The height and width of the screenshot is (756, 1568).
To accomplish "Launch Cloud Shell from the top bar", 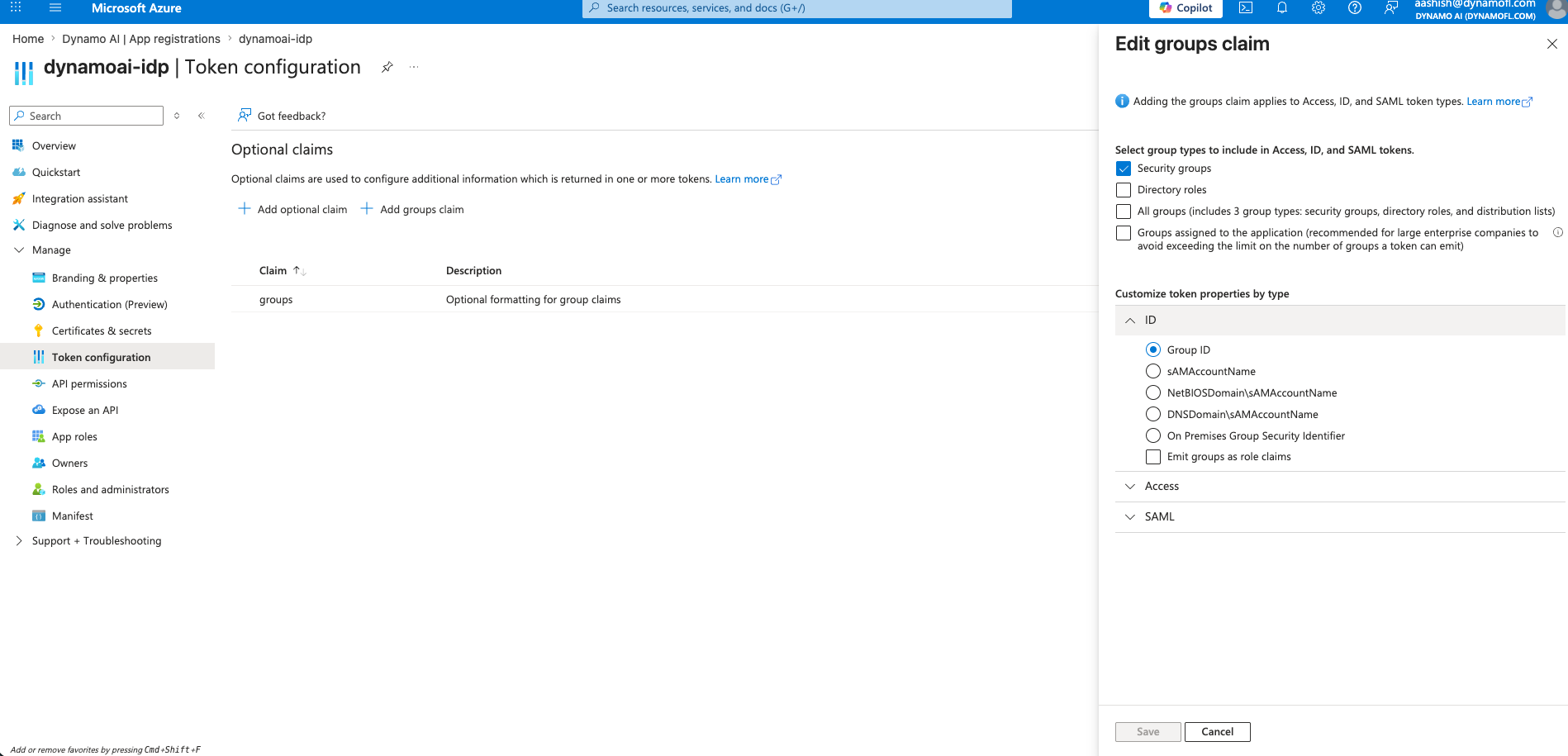I will [1246, 8].
